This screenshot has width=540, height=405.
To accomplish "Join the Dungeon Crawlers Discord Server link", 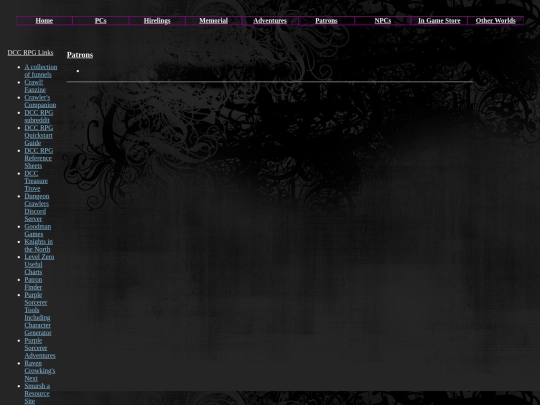I will point(37,207).
